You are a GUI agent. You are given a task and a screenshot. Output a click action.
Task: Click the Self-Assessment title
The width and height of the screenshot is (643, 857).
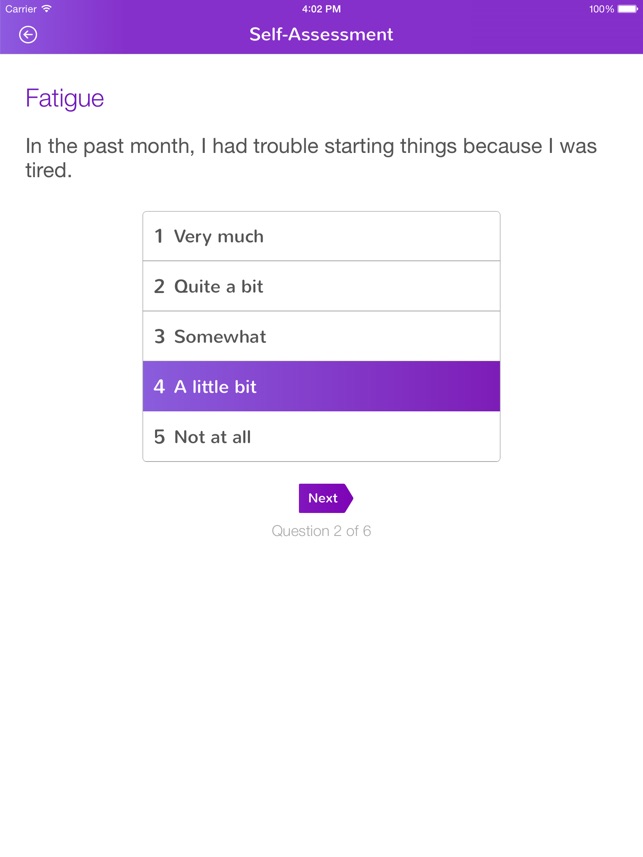[321, 34]
